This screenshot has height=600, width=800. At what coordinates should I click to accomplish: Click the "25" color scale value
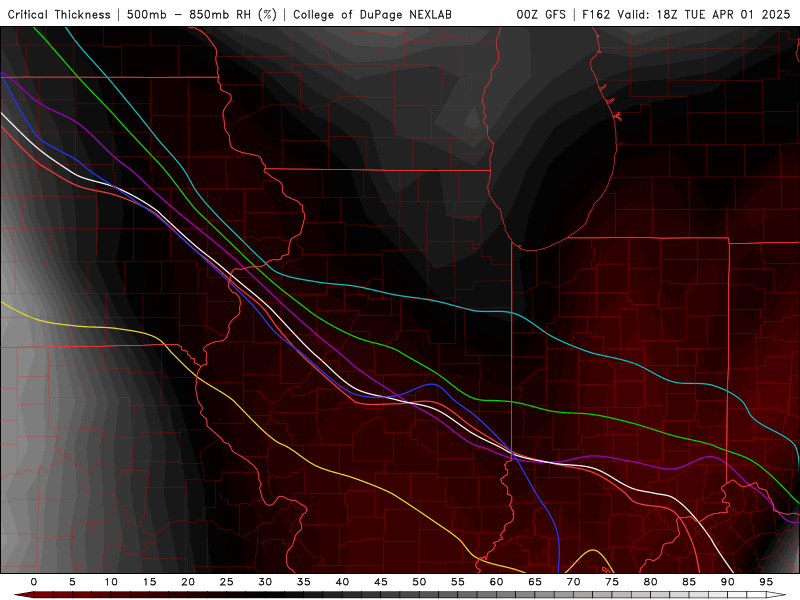tap(227, 582)
